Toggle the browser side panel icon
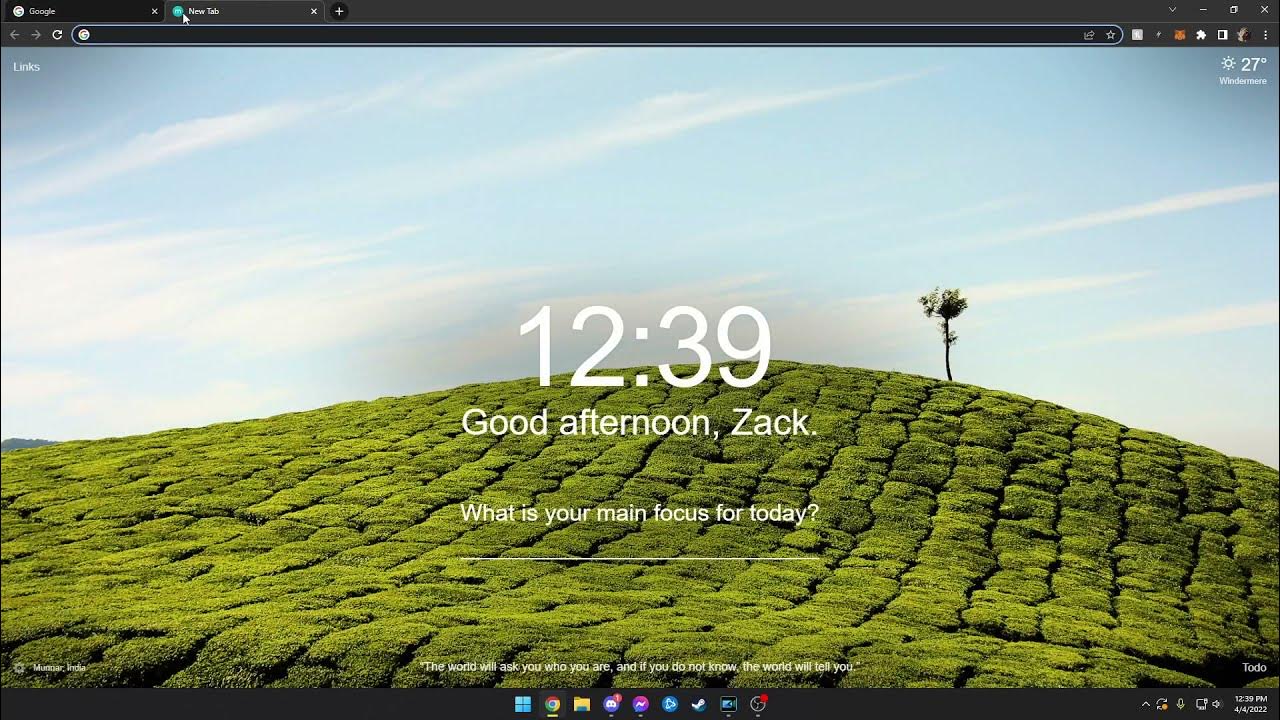The image size is (1280, 720). [x=1222, y=34]
